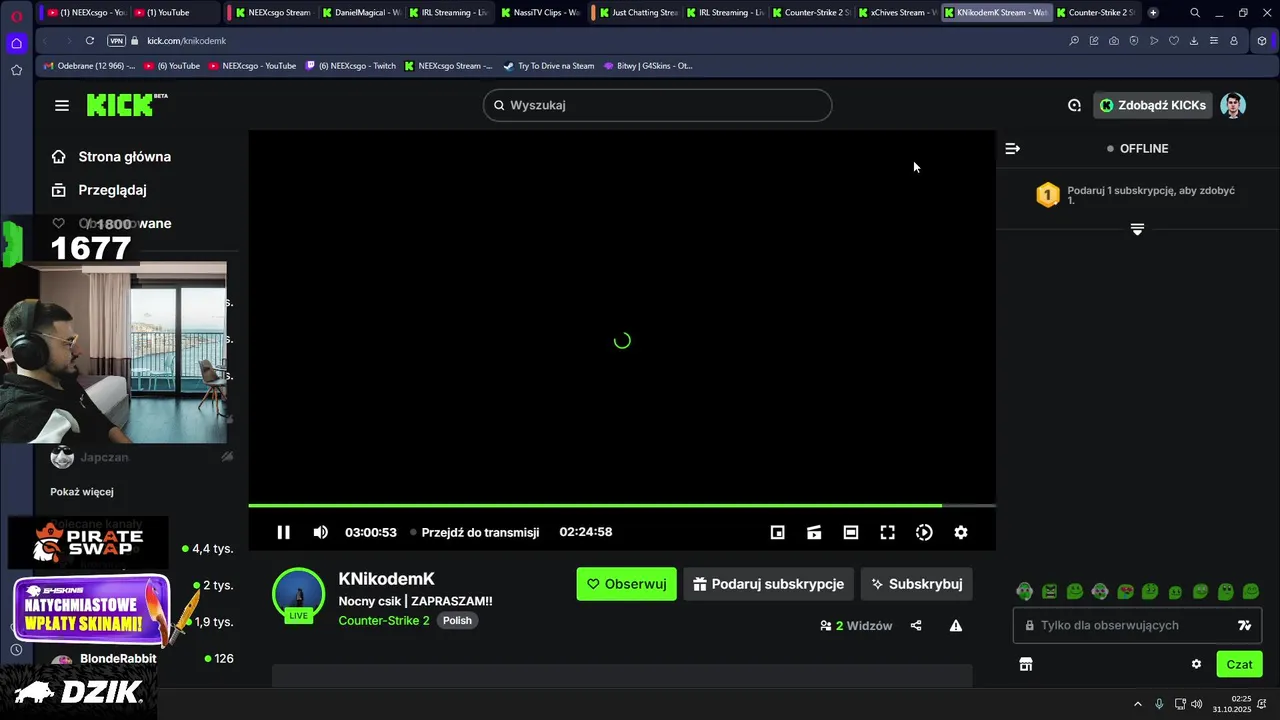Switch to the DanielMagical tab

click(360, 13)
